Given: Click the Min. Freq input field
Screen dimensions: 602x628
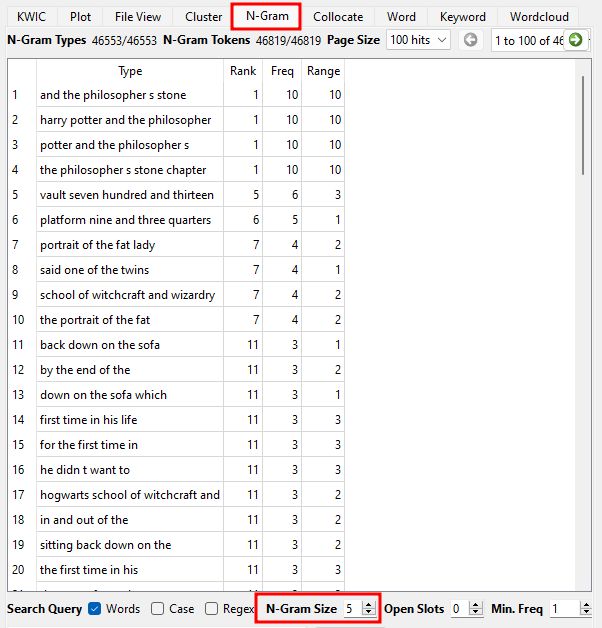Looking at the screenshot, I should (565, 609).
